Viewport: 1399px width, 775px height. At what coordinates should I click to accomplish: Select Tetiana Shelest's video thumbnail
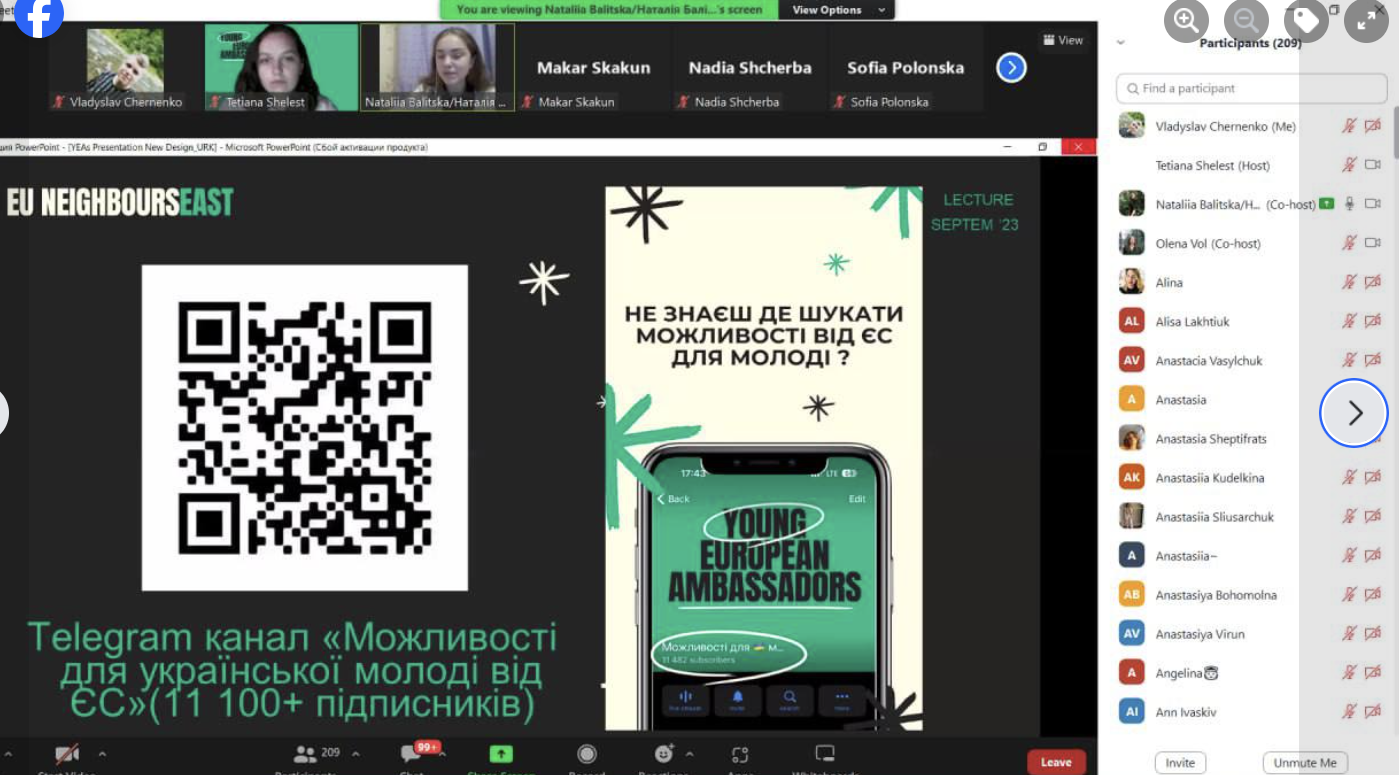280,67
